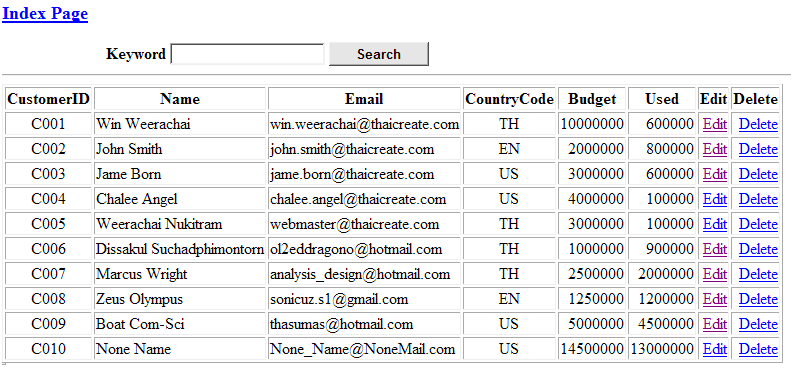Click the name Jame Born
Screen dimensions: 791x371
[129, 174]
